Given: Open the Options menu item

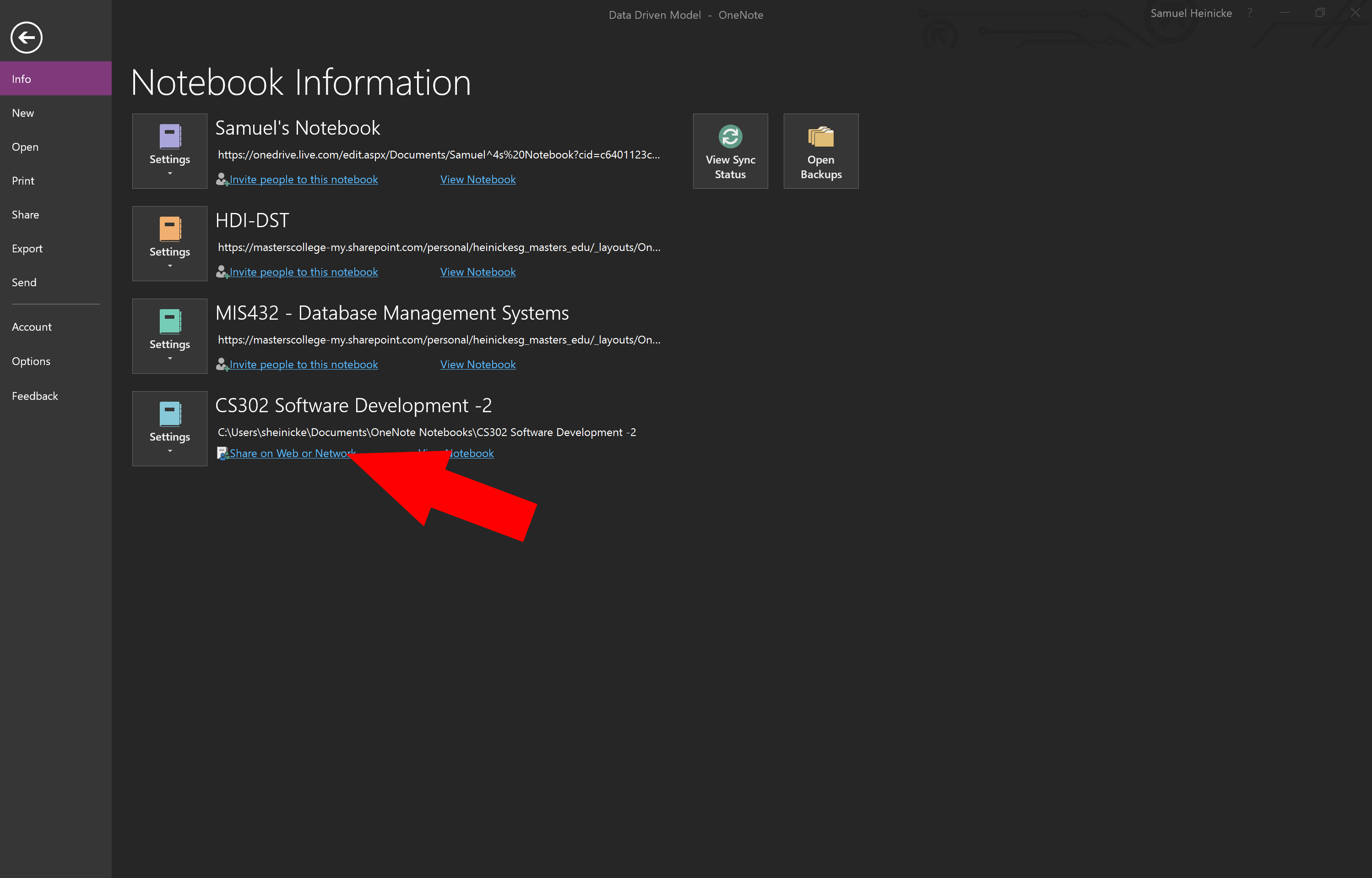Looking at the screenshot, I should click(x=31, y=361).
